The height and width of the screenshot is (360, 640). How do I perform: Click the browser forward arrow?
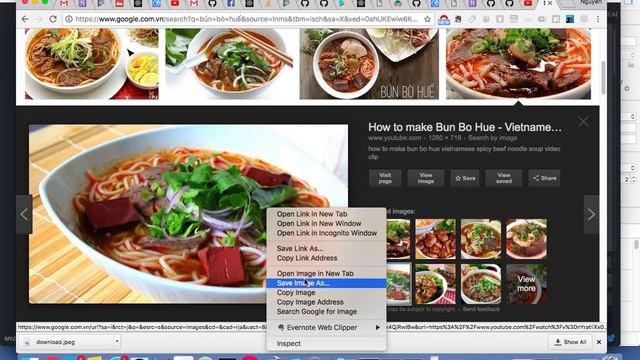39,19
